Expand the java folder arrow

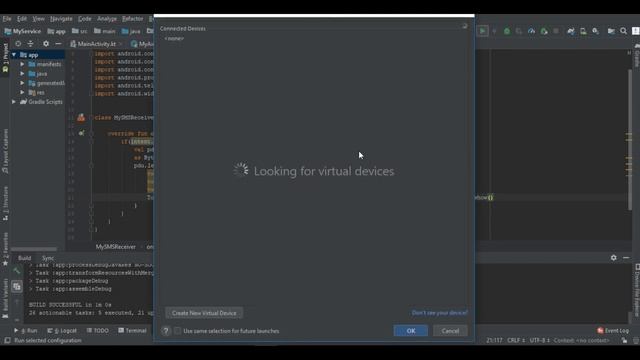pyautogui.click(x=22, y=73)
